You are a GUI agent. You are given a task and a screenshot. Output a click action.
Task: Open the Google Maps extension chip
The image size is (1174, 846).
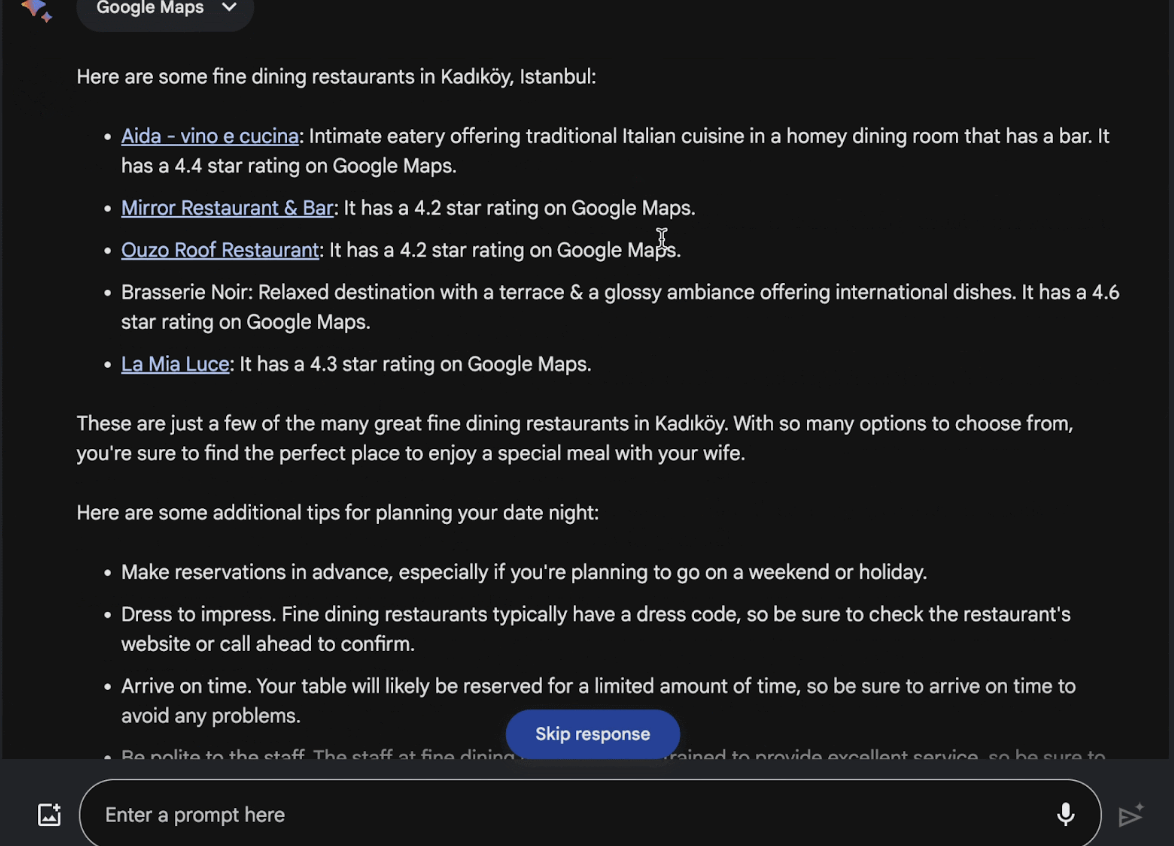tap(165, 9)
